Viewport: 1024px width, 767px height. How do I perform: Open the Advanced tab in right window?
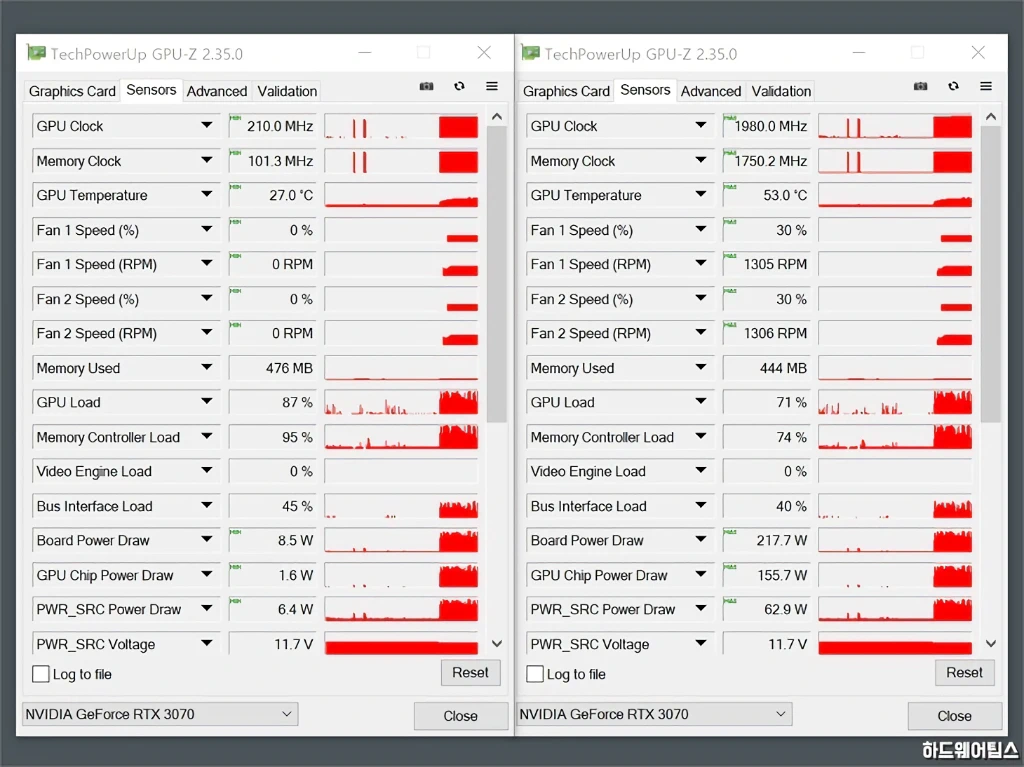(711, 91)
